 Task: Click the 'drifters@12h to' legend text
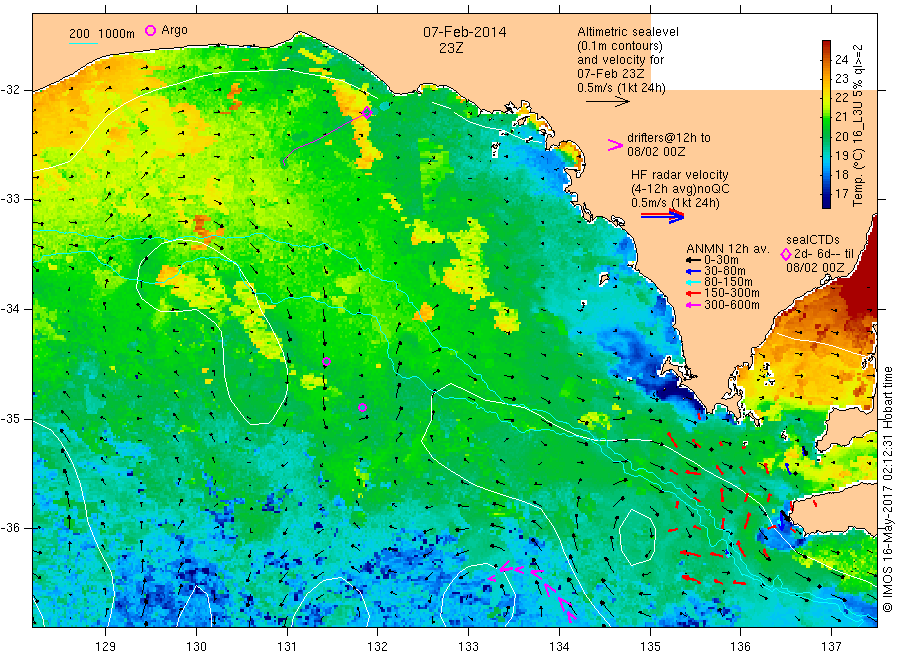click(x=669, y=138)
